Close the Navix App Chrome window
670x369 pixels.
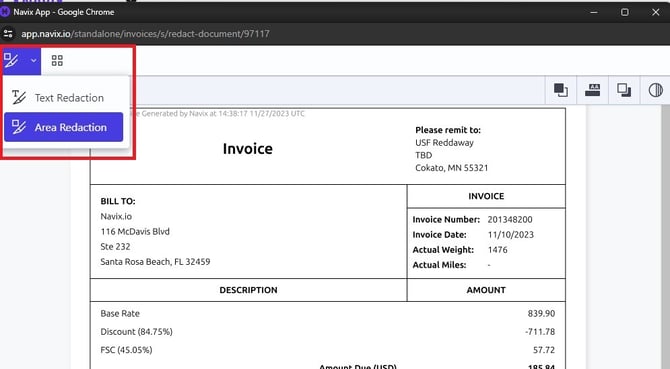(x=655, y=12)
